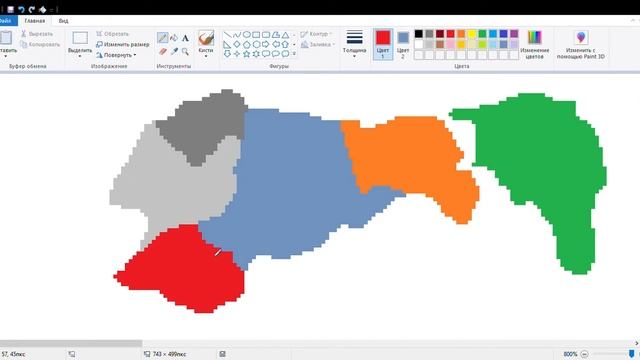640x360 pixels.
Task: Choose the Rounded rectangle shape
Action: tap(266, 35)
